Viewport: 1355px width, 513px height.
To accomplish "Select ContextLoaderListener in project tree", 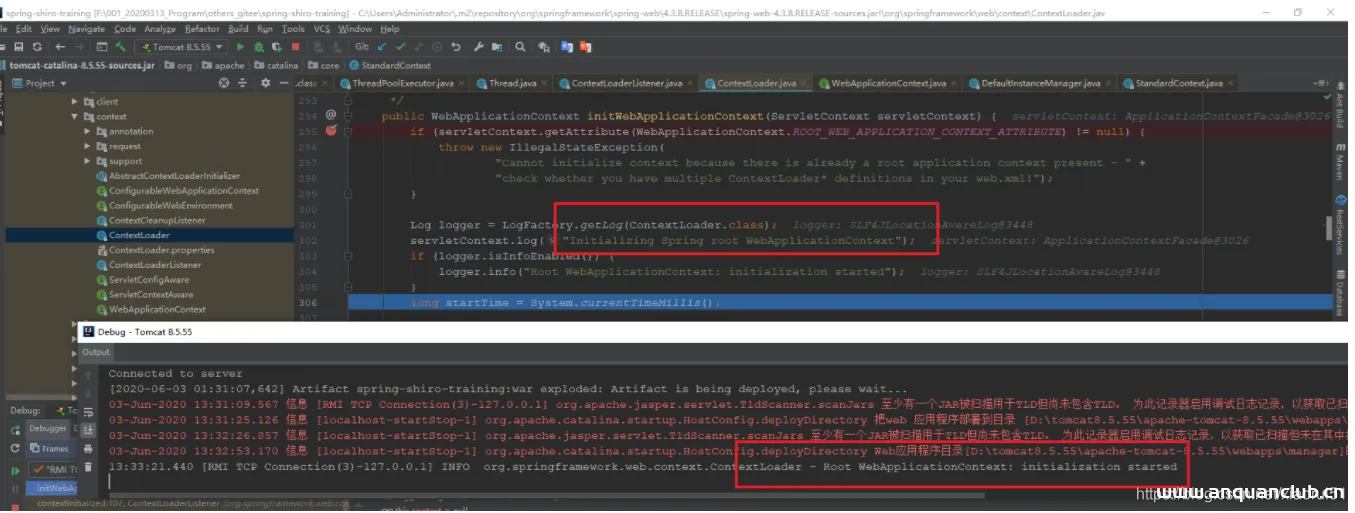I will coord(154,265).
